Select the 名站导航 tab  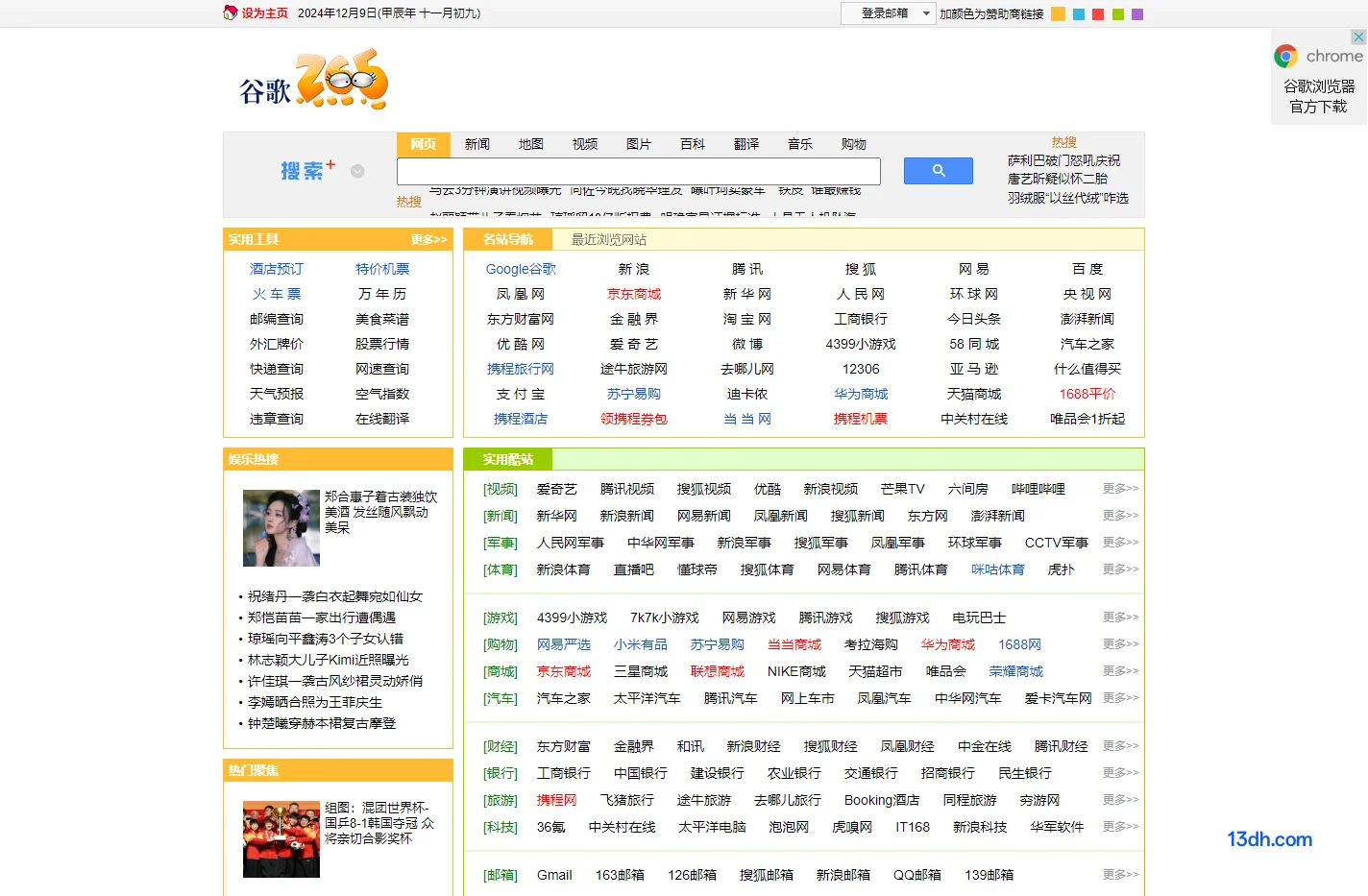508,239
